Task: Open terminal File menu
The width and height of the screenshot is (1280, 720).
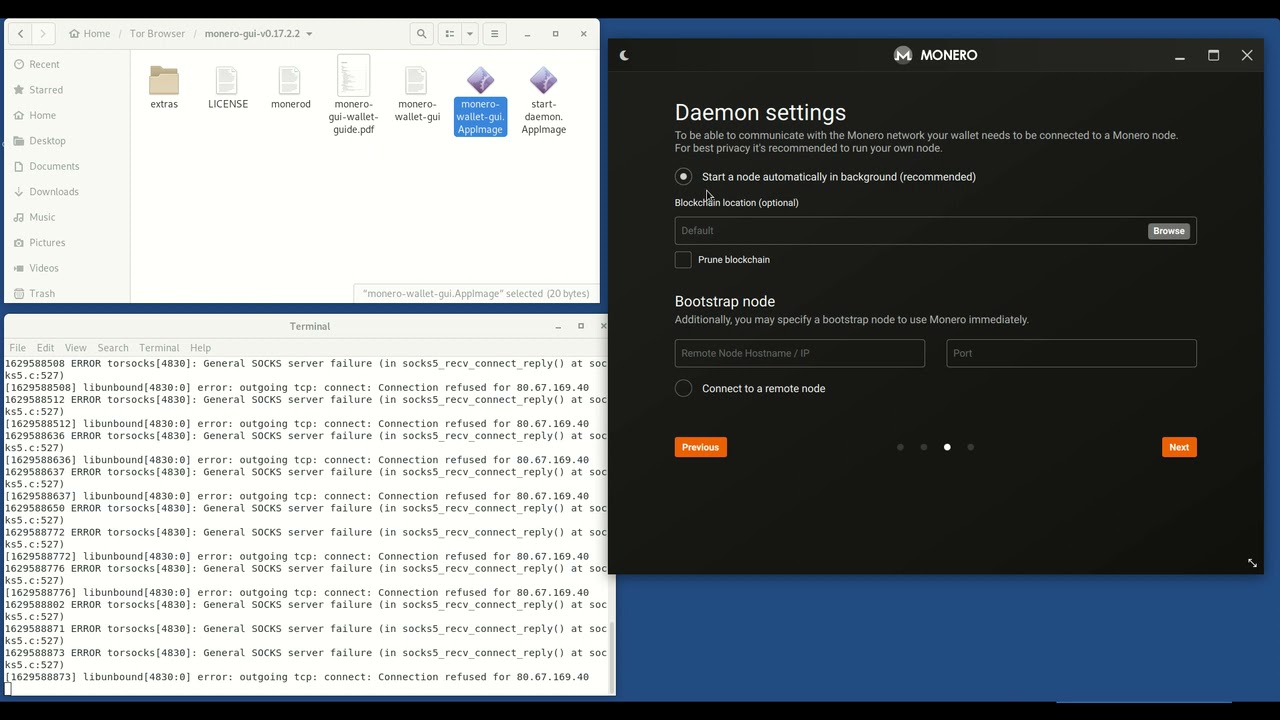Action: point(18,347)
